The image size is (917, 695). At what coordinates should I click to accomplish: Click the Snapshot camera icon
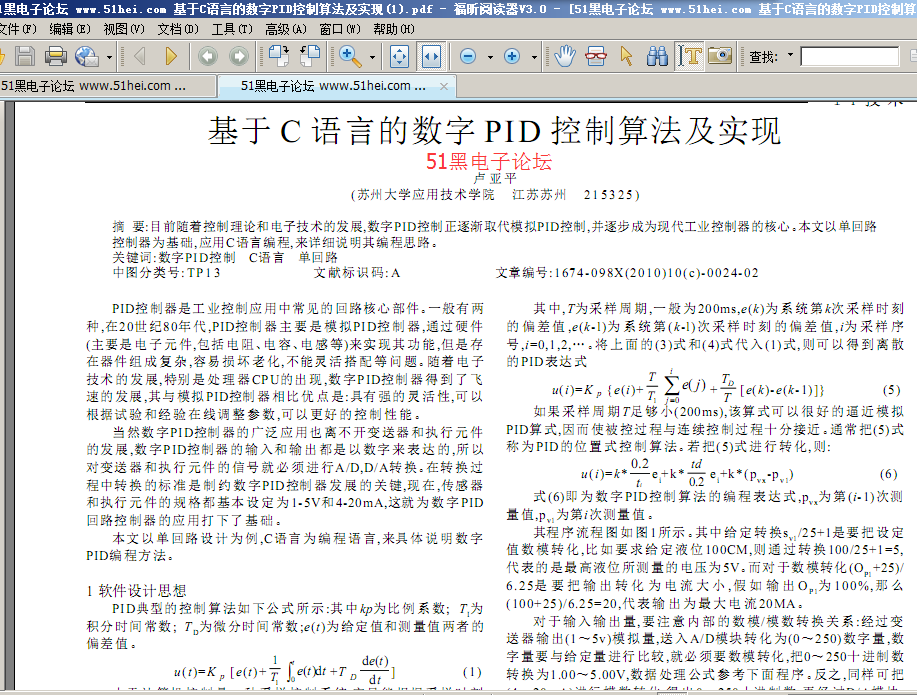720,56
